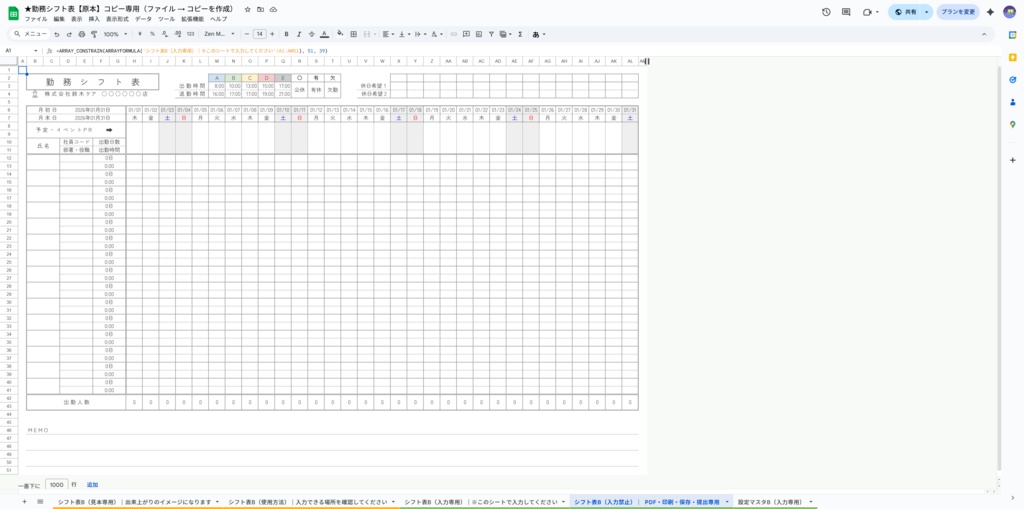Format as percent

152,34
